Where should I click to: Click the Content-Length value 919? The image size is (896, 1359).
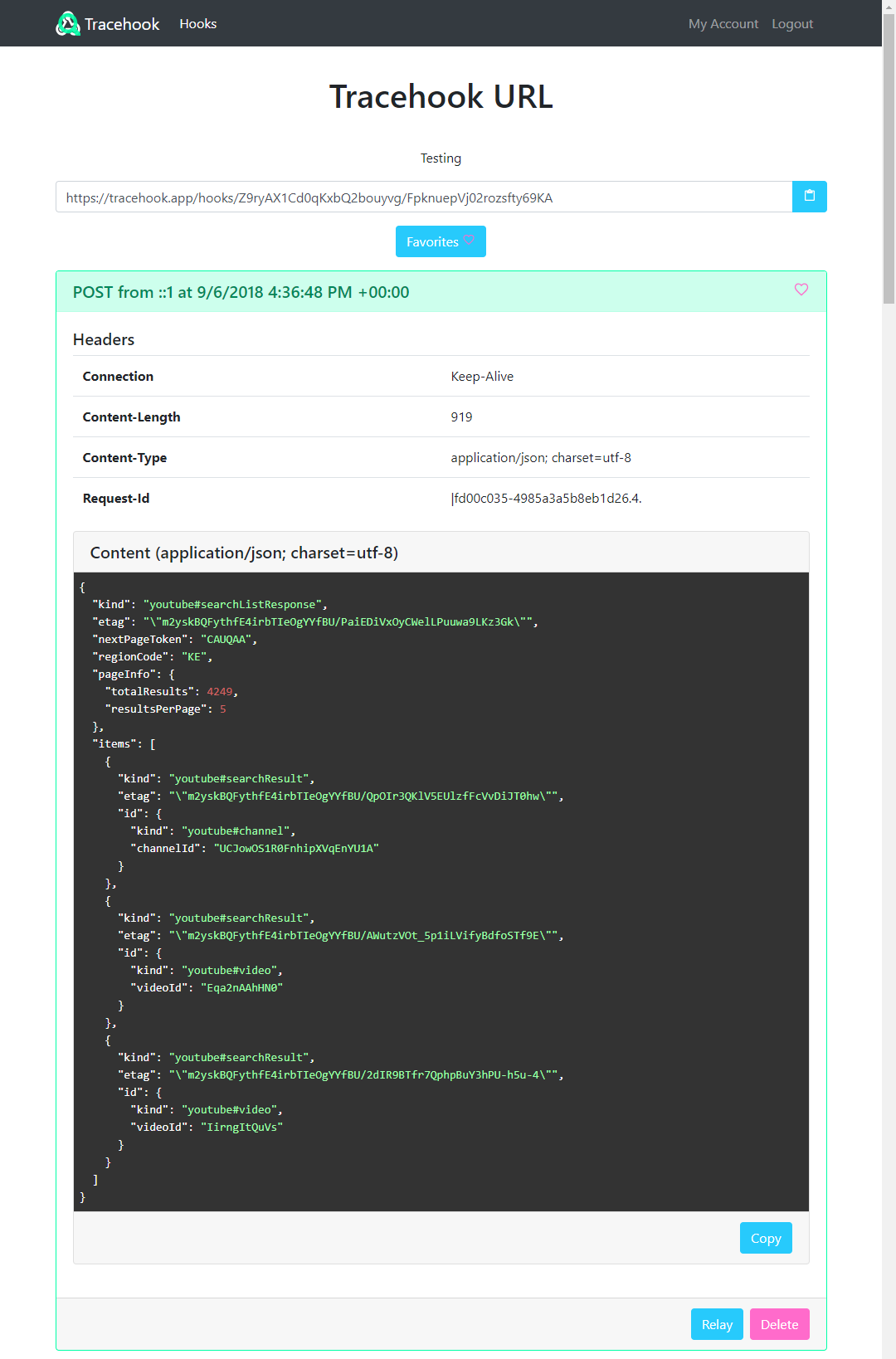coord(462,417)
